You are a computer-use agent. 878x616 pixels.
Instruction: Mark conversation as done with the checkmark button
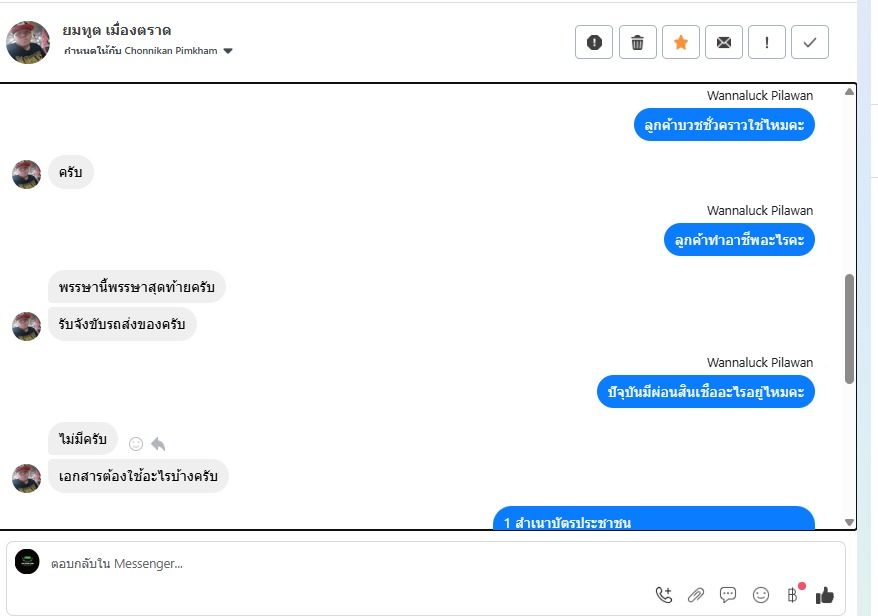pyautogui.click(x=810, y=42)
